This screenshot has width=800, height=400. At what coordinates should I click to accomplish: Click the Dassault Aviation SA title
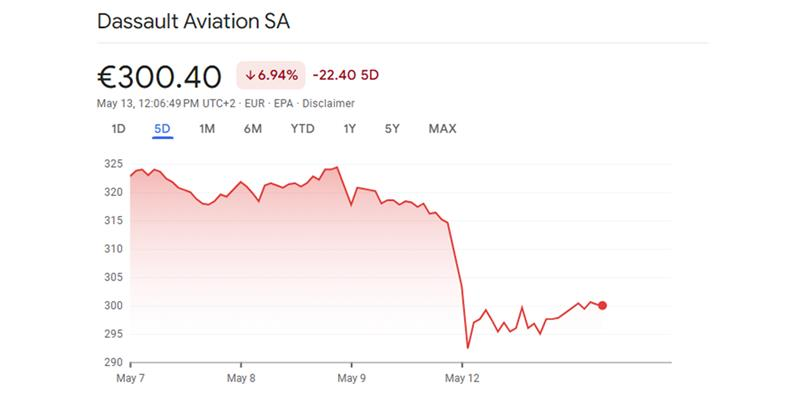click(x=196, y=22)
